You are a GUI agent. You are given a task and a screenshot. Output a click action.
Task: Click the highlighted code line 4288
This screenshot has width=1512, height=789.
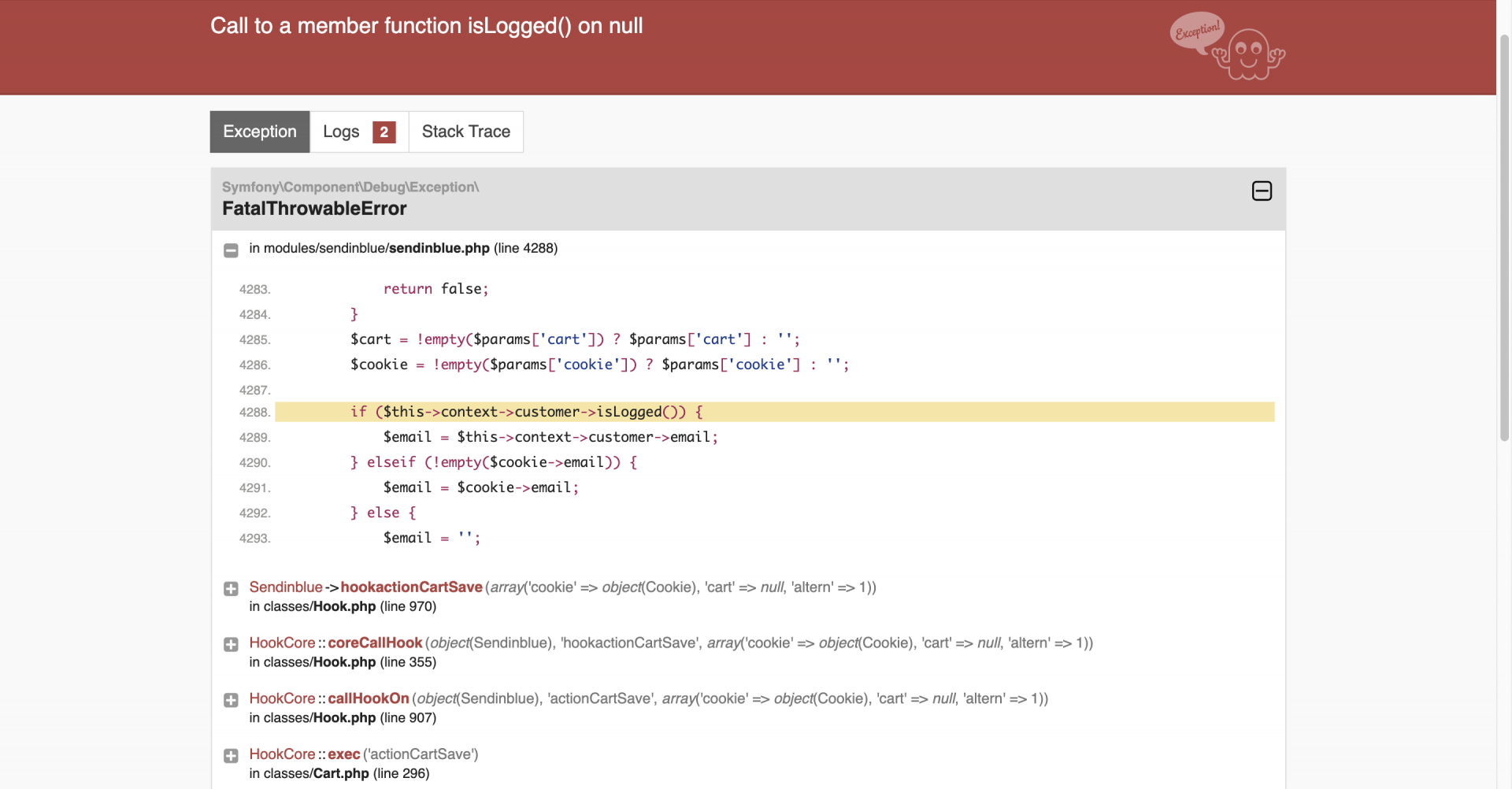(x=775, y=412)
